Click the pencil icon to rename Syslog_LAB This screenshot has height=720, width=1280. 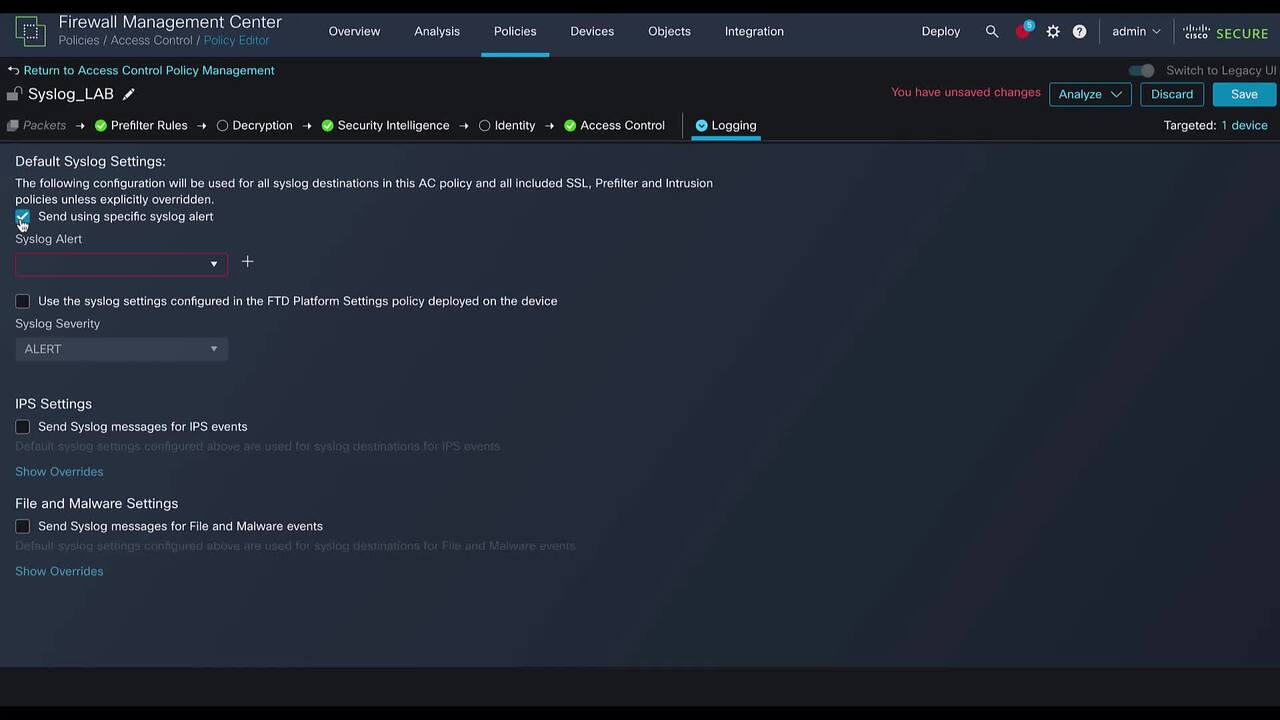click(x=129, y=94)
